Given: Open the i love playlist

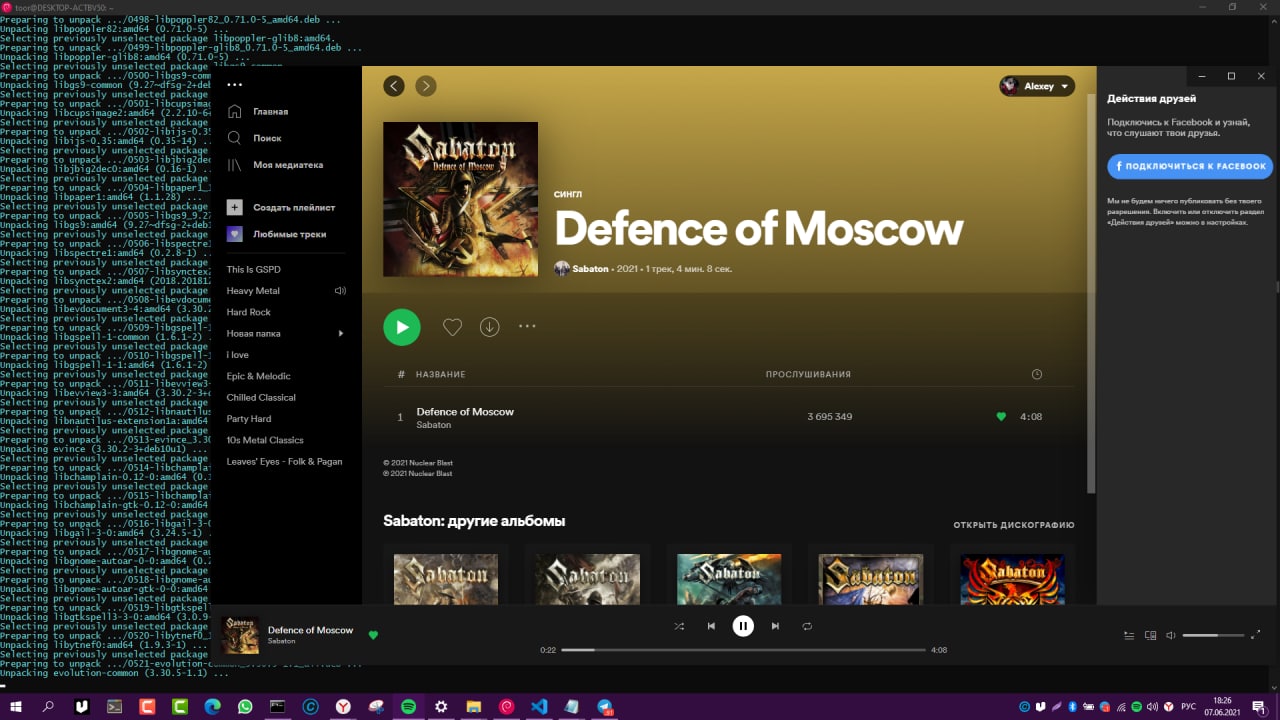Looking at the screenshot, I should click(x=238, y=355).
